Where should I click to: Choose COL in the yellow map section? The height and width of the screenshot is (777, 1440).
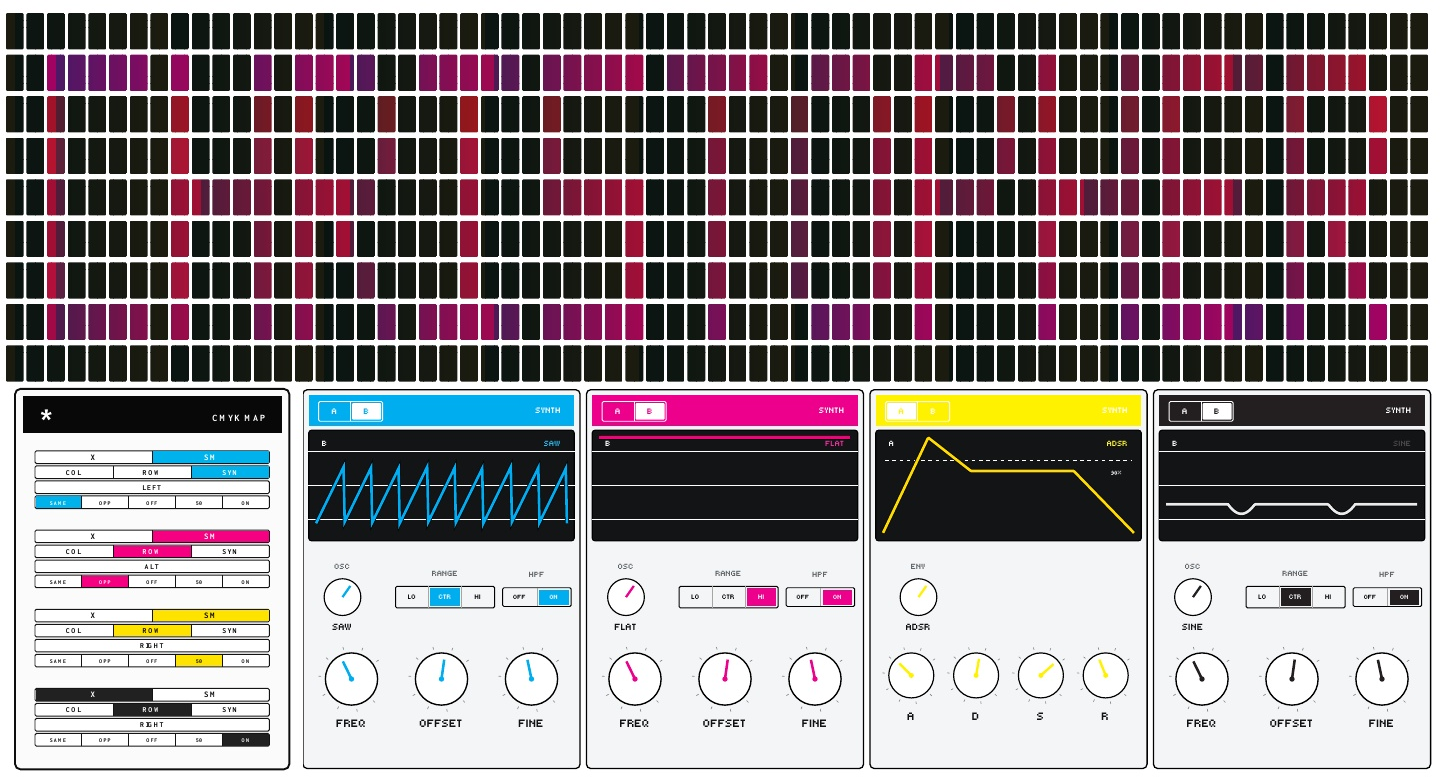[x=74, y=630]
